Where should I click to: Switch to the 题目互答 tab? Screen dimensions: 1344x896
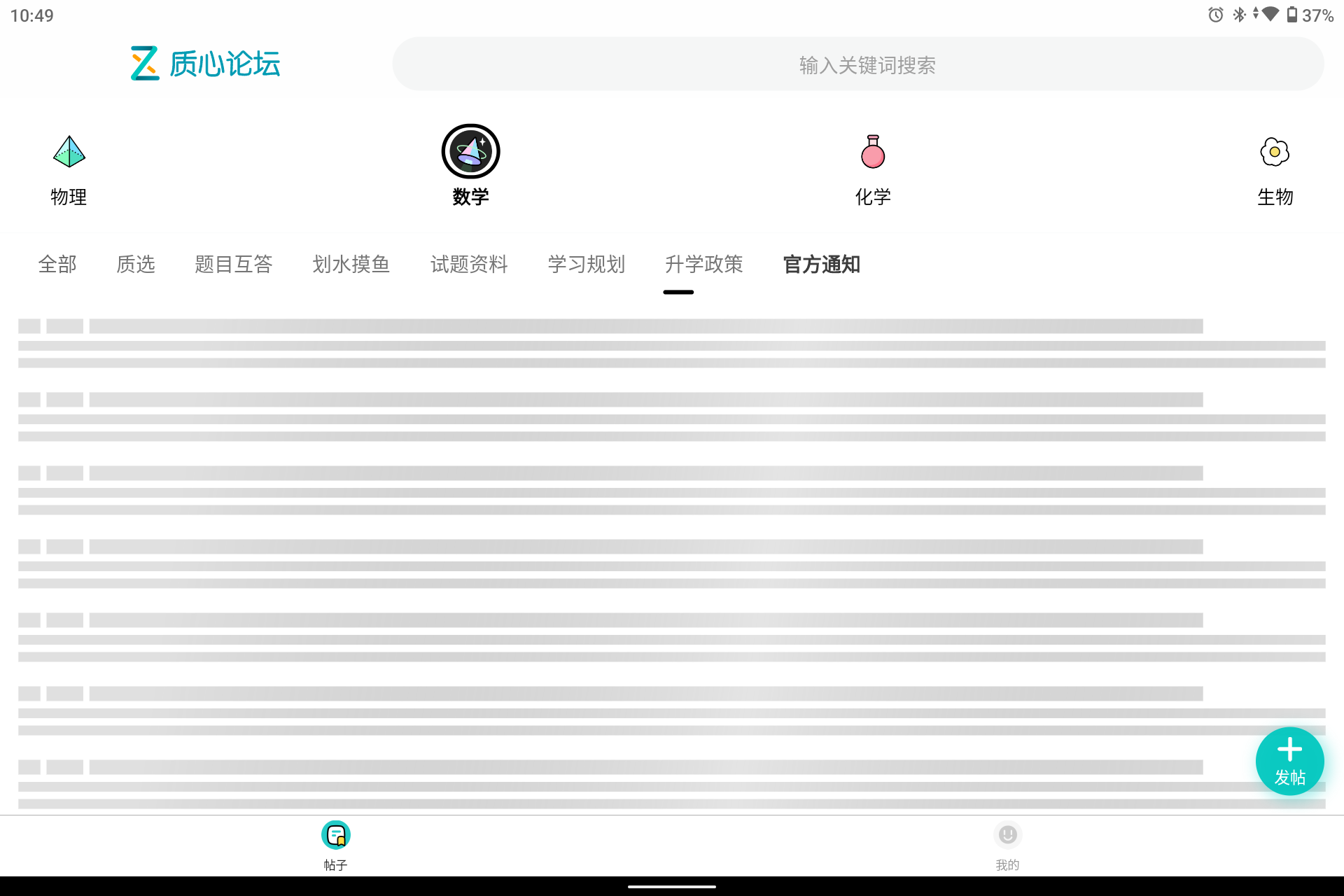[x=234, y=265]
